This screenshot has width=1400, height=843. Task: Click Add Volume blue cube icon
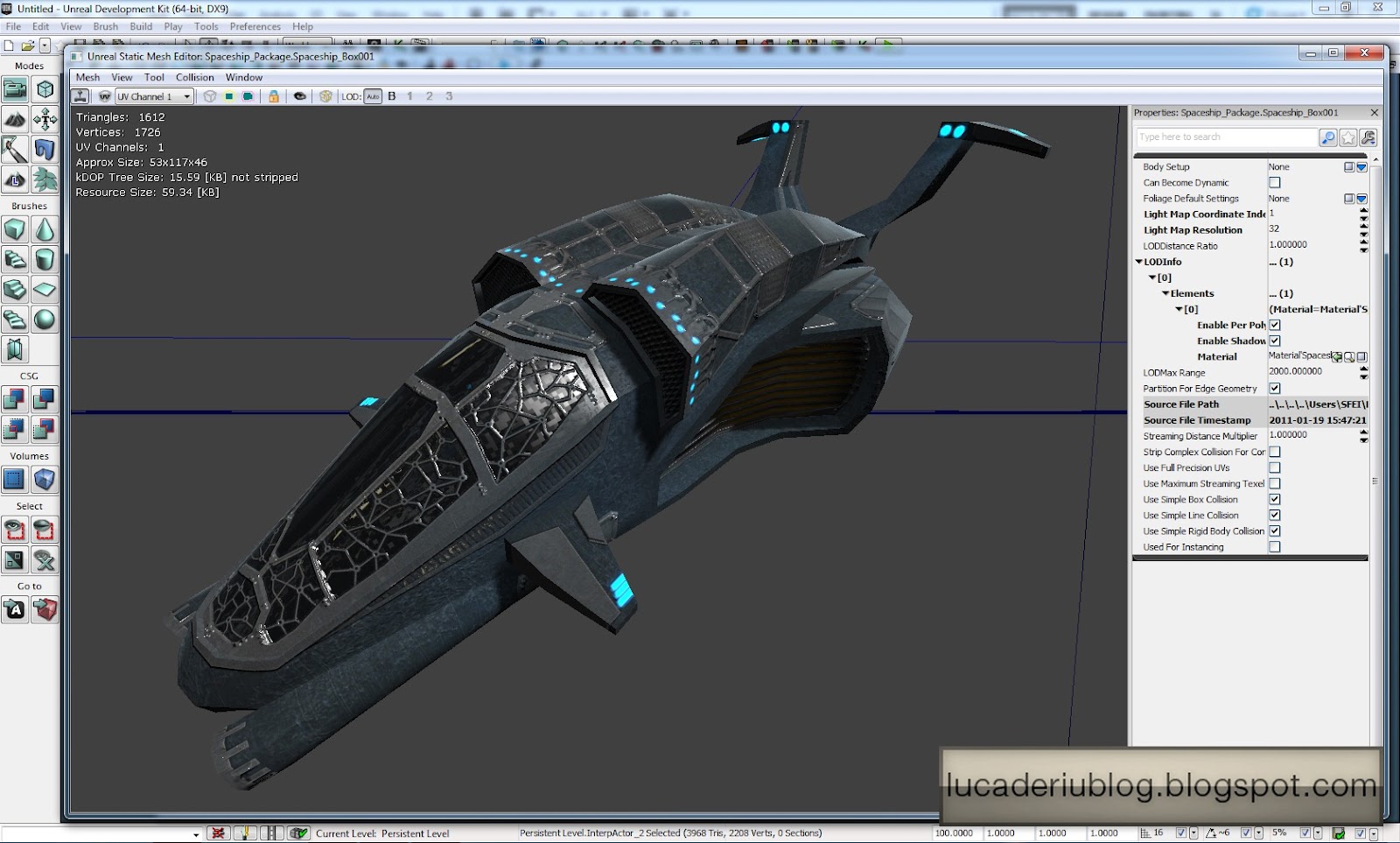(x=45, y=479)
